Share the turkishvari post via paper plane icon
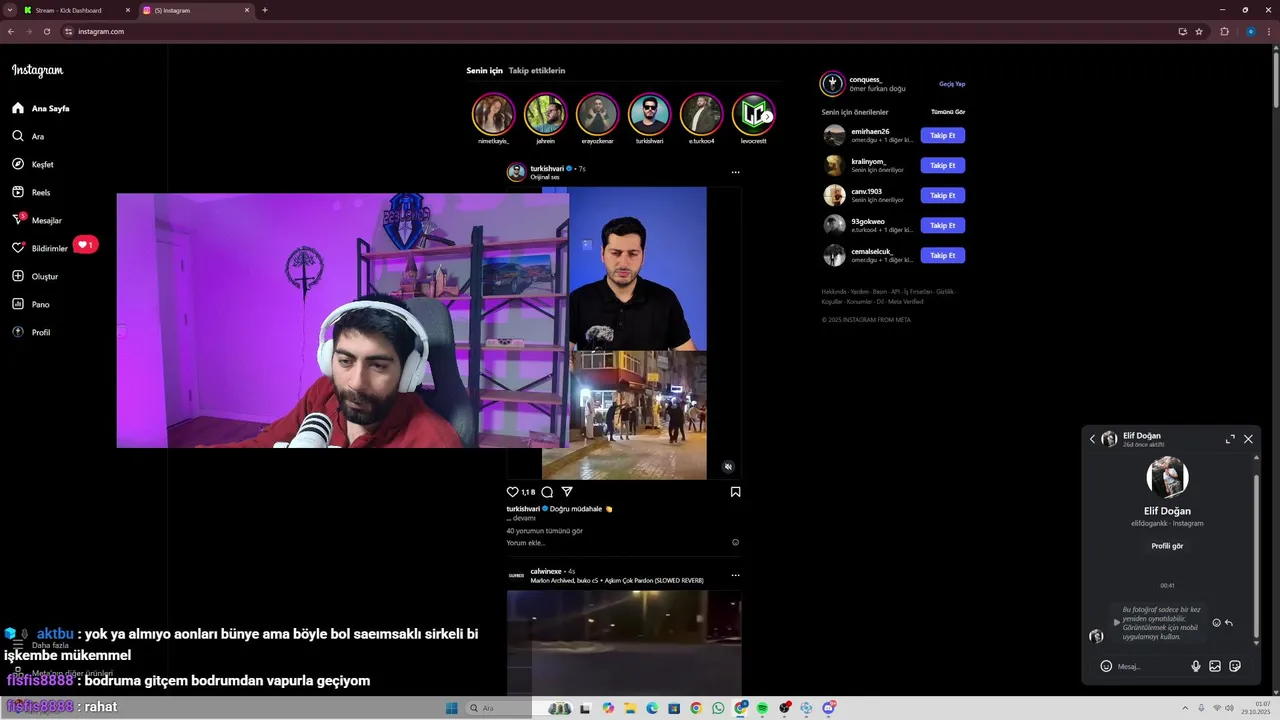 [567, 492]
